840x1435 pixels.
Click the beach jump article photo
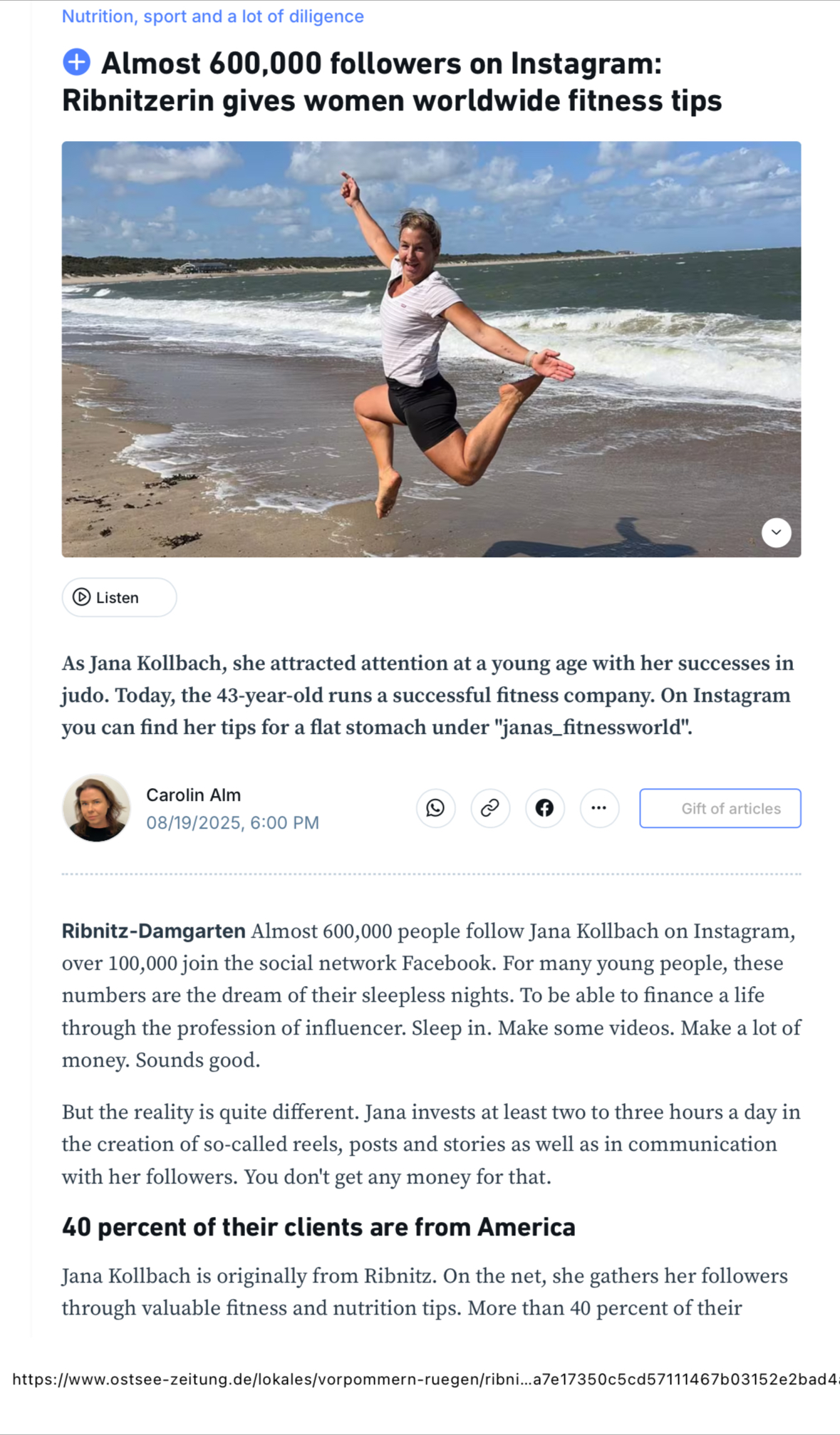pos(431,348)
